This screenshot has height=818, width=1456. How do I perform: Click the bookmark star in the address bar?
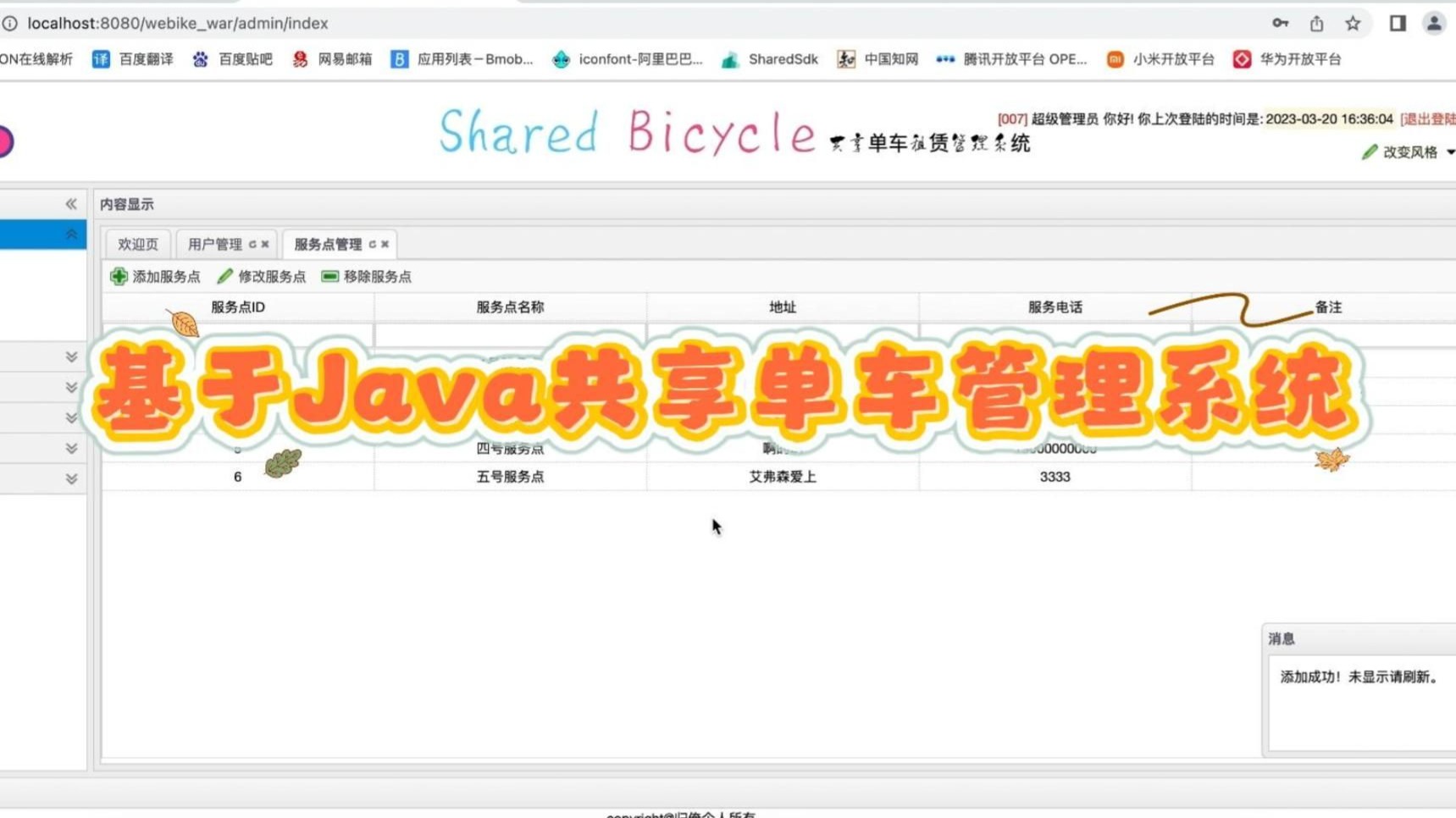click(x=1352, y=24)
